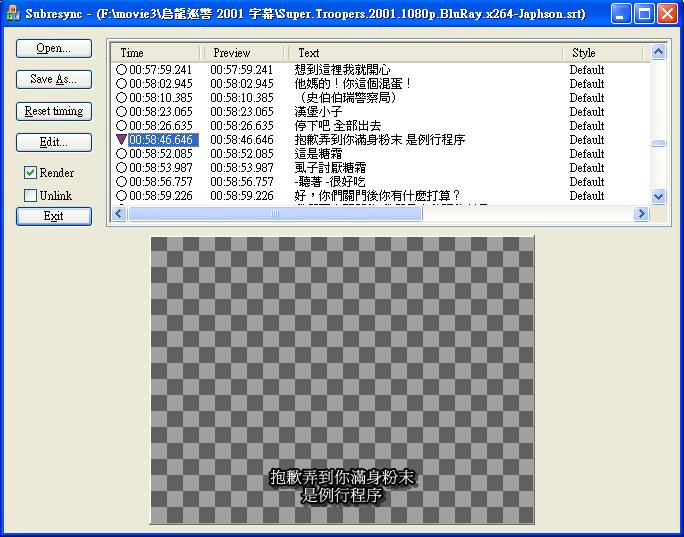684x537 pixels.
Task: Click the Preview column header
Action: click(x=243, y=53)
